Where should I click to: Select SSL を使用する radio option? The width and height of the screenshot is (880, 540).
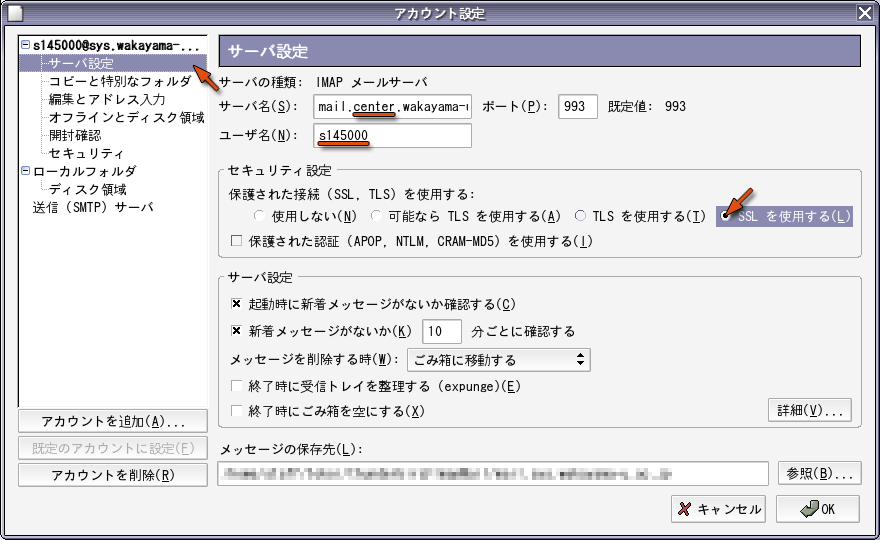point(726,216)
